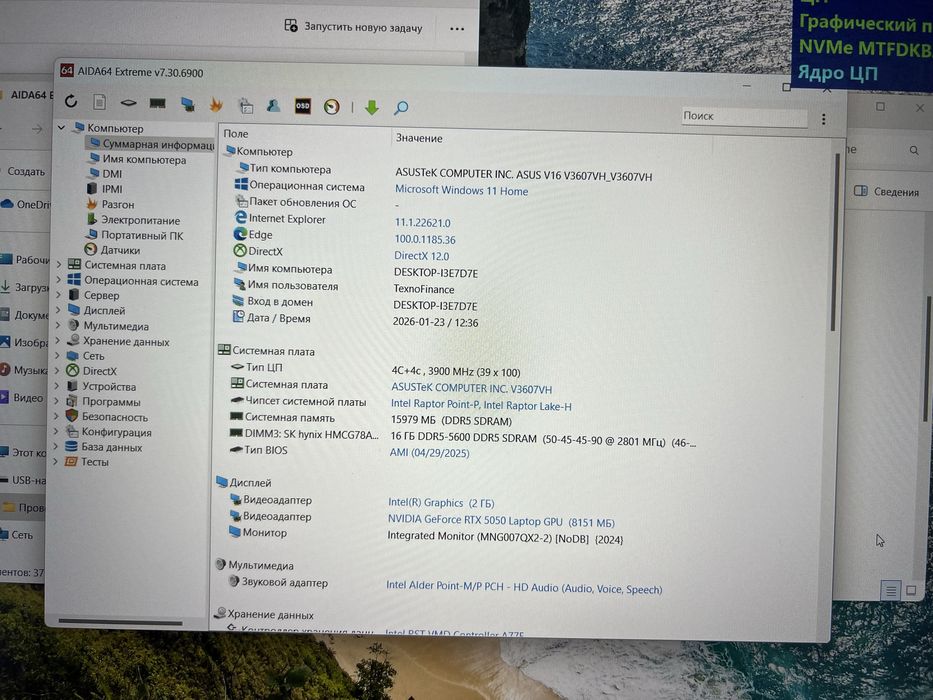
Task: Click the user profile toolbar icon
Action: point(274,105)
